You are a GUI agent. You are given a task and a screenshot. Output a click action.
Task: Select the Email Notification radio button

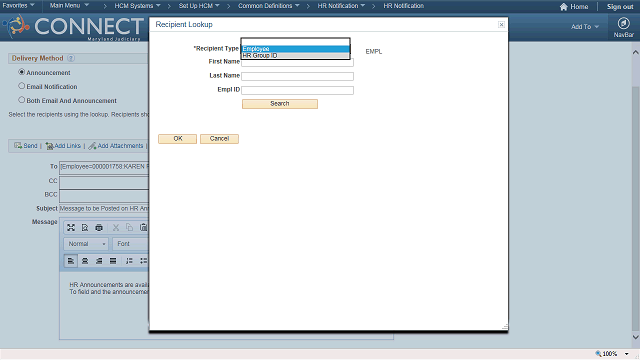(22, 86)
